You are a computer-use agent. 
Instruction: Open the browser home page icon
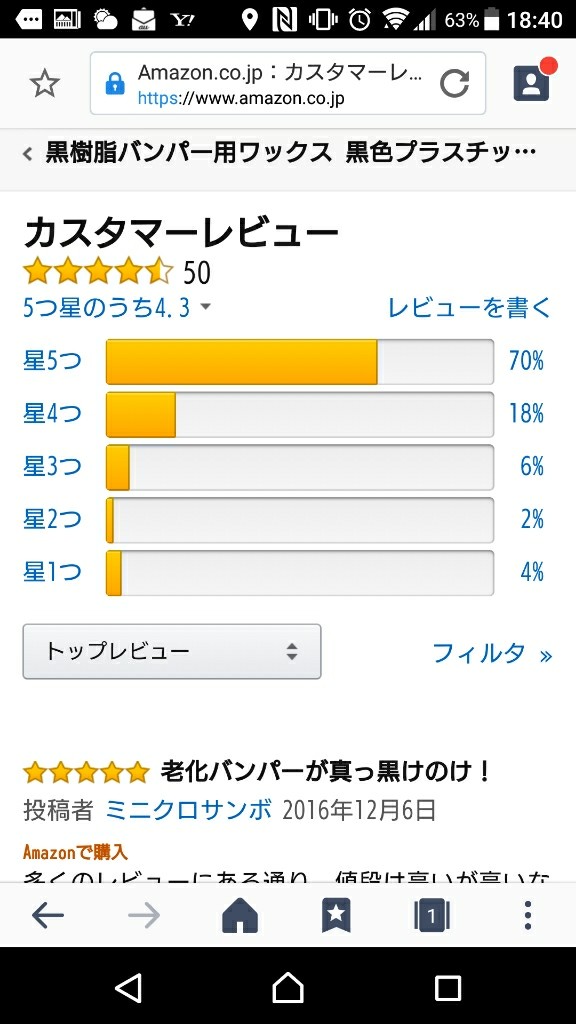tap(240, 916)
